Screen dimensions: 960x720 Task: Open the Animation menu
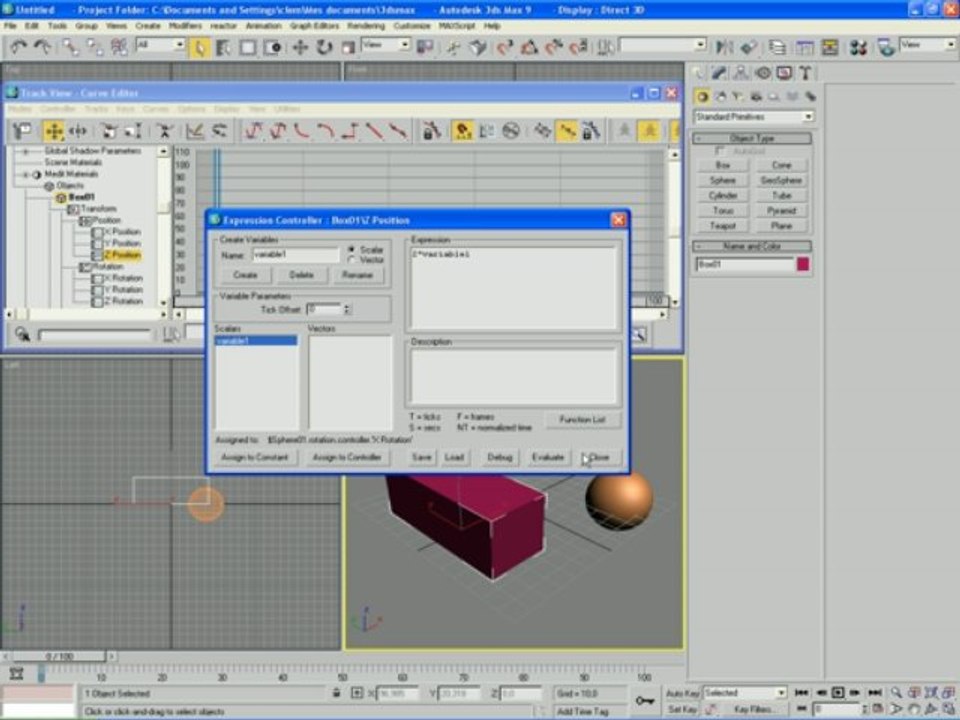click(263, 26)
